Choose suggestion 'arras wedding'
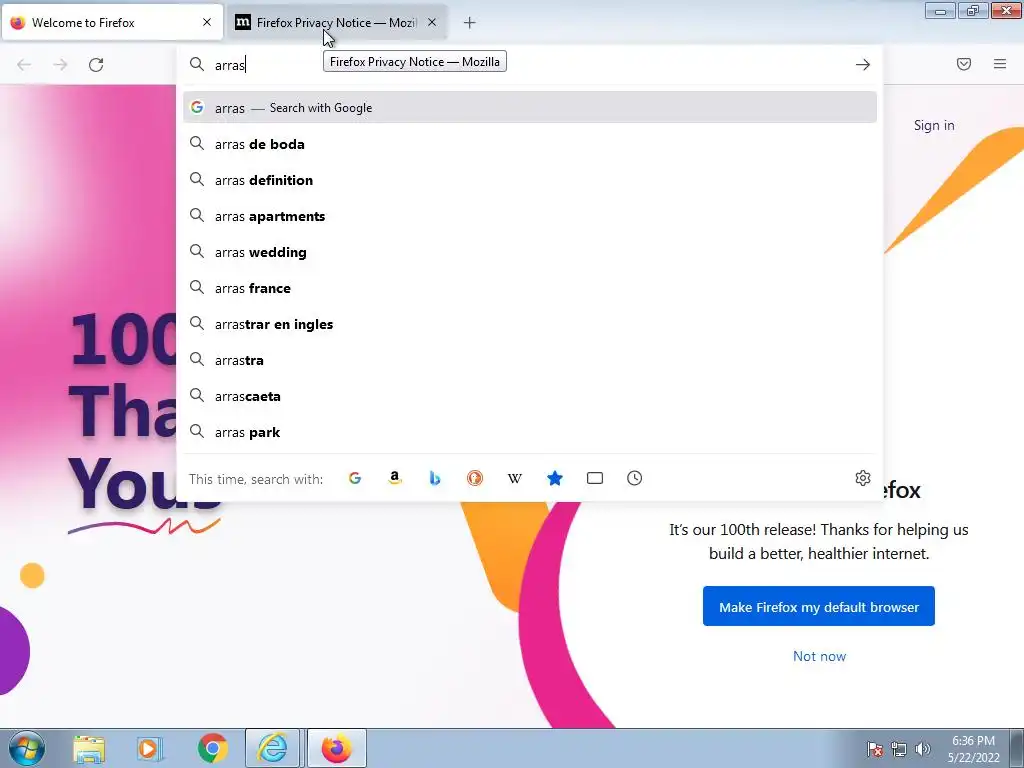Image resolution: width=1024 pixels, height=768 pixels. coord(530,252)
